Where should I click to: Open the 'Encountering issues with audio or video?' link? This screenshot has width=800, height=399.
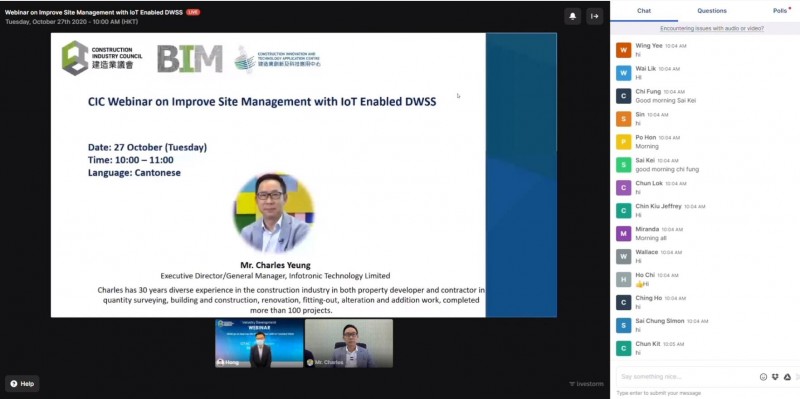pyautogui.click(x=712, y=29)
